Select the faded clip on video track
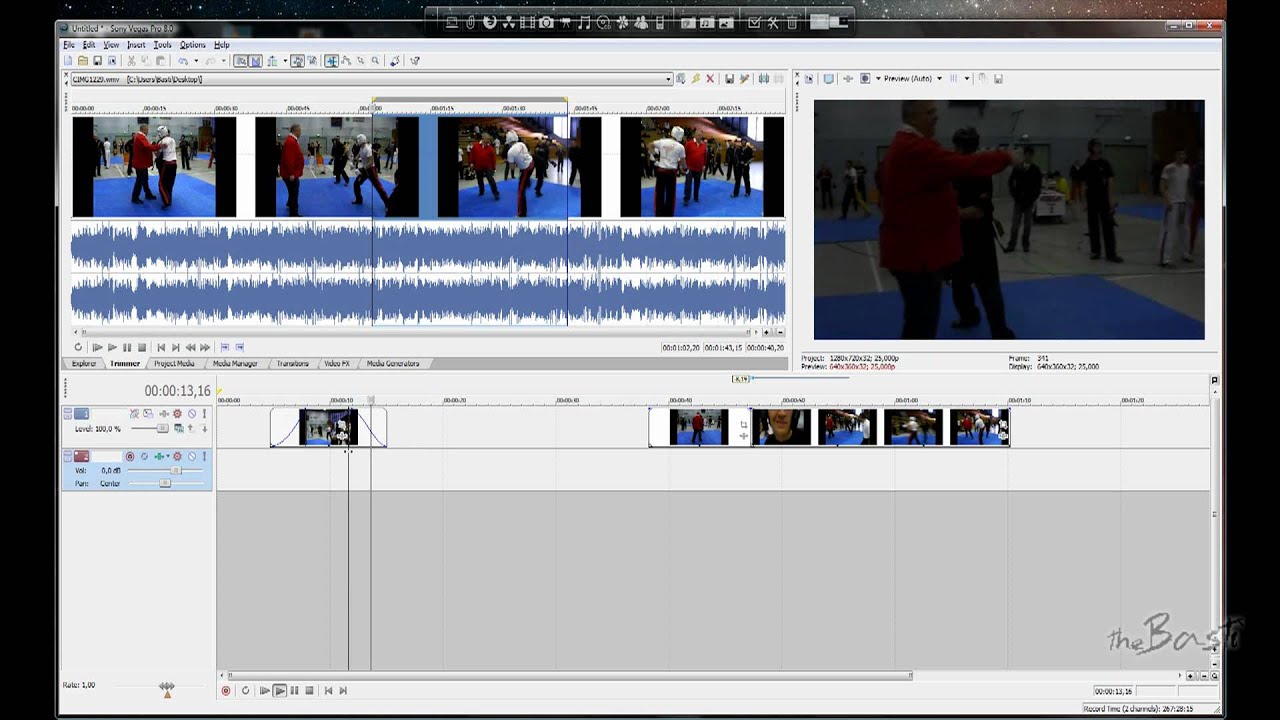Viewport: 1280px width, 720px height. click(328, 427)
